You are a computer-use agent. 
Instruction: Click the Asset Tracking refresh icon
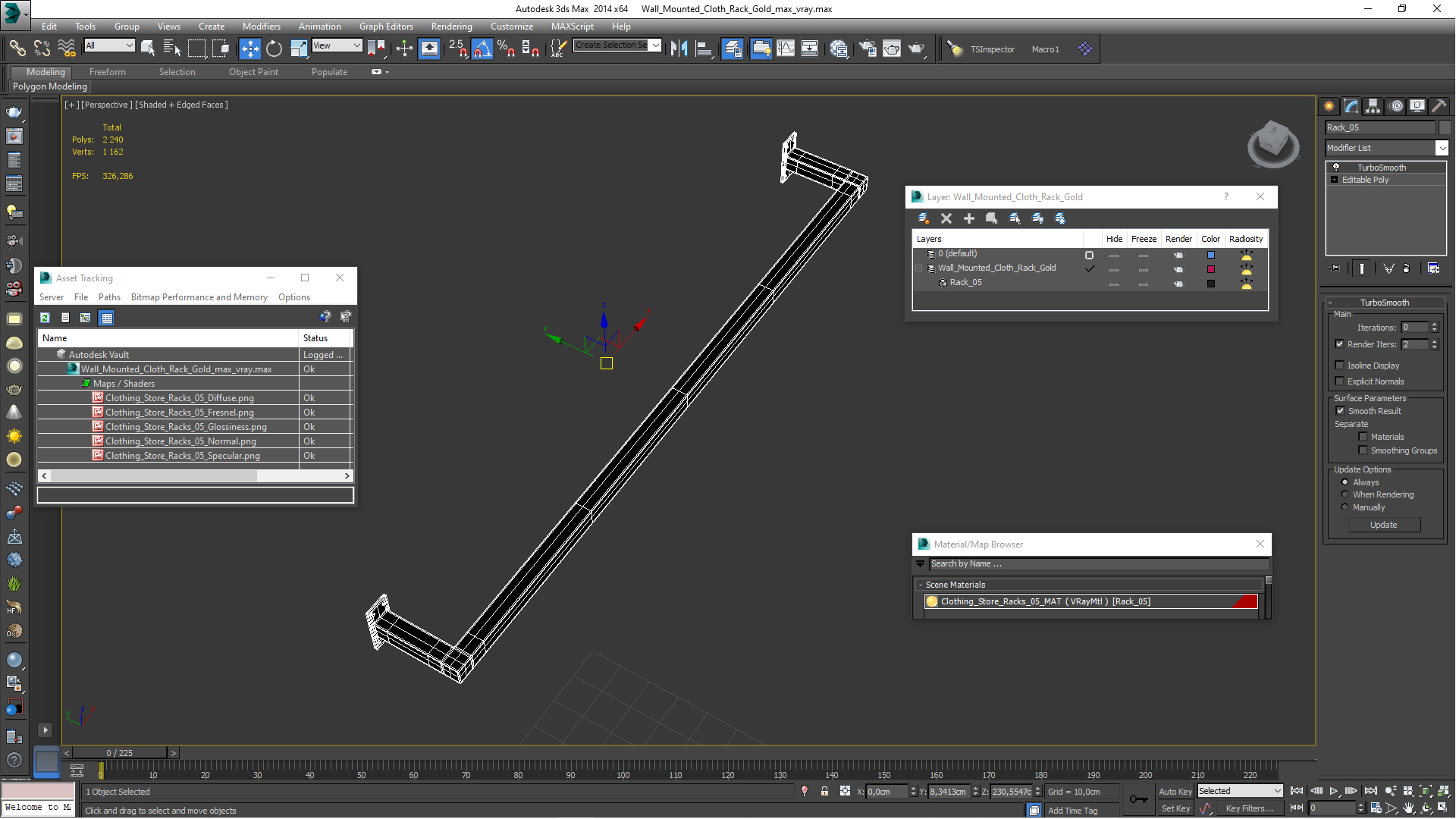coord(45,318)
